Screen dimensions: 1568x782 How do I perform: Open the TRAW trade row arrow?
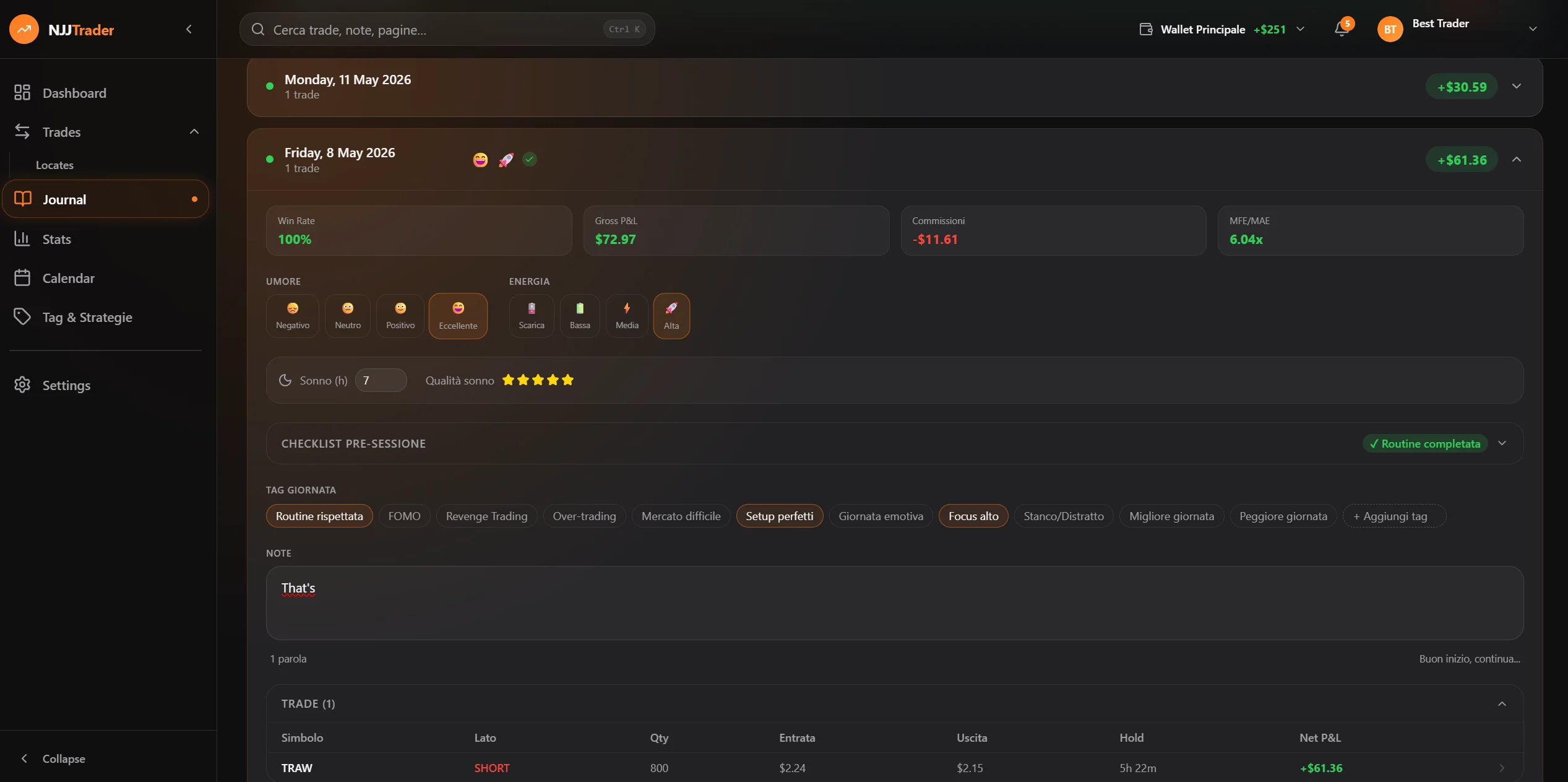[x=1502, y=768]
